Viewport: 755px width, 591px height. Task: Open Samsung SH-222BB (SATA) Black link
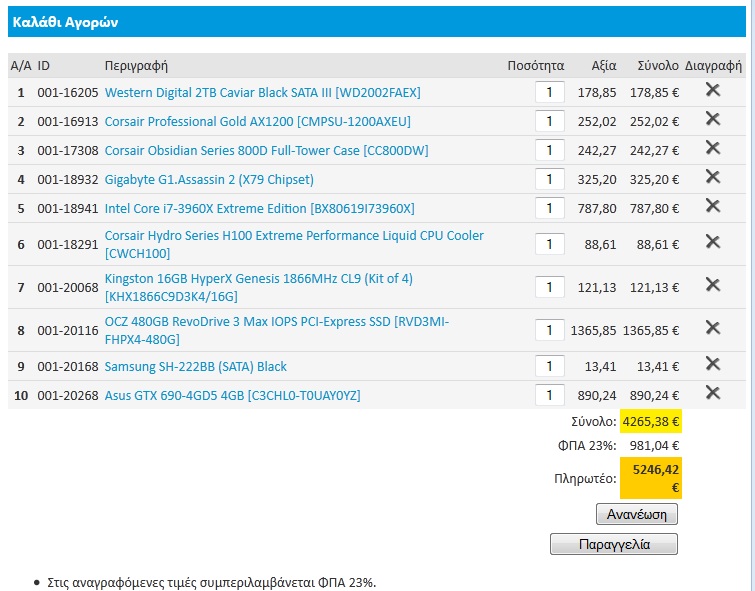[x=195, y=367]
